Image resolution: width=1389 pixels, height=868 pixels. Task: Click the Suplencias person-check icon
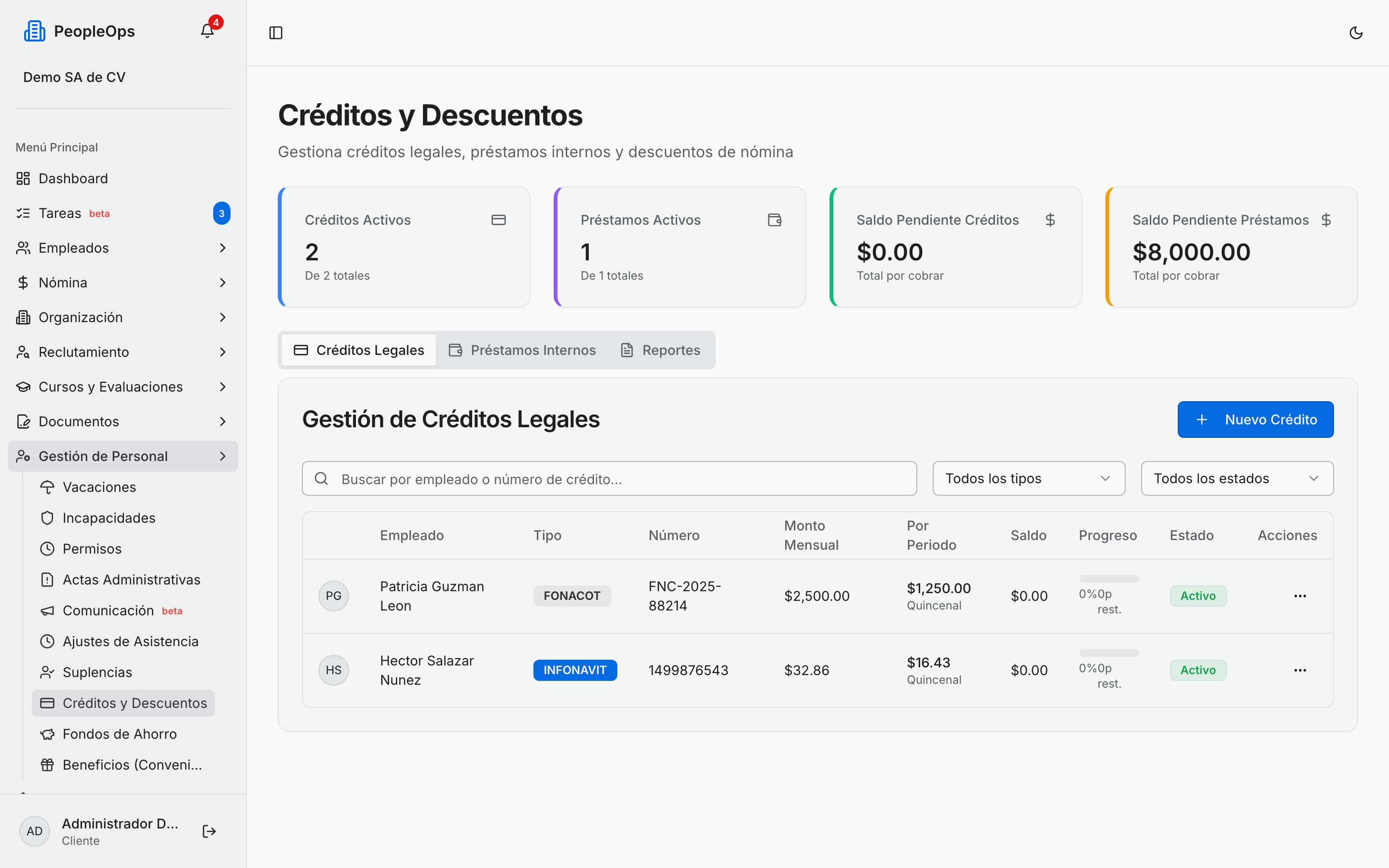coord(47,672)
